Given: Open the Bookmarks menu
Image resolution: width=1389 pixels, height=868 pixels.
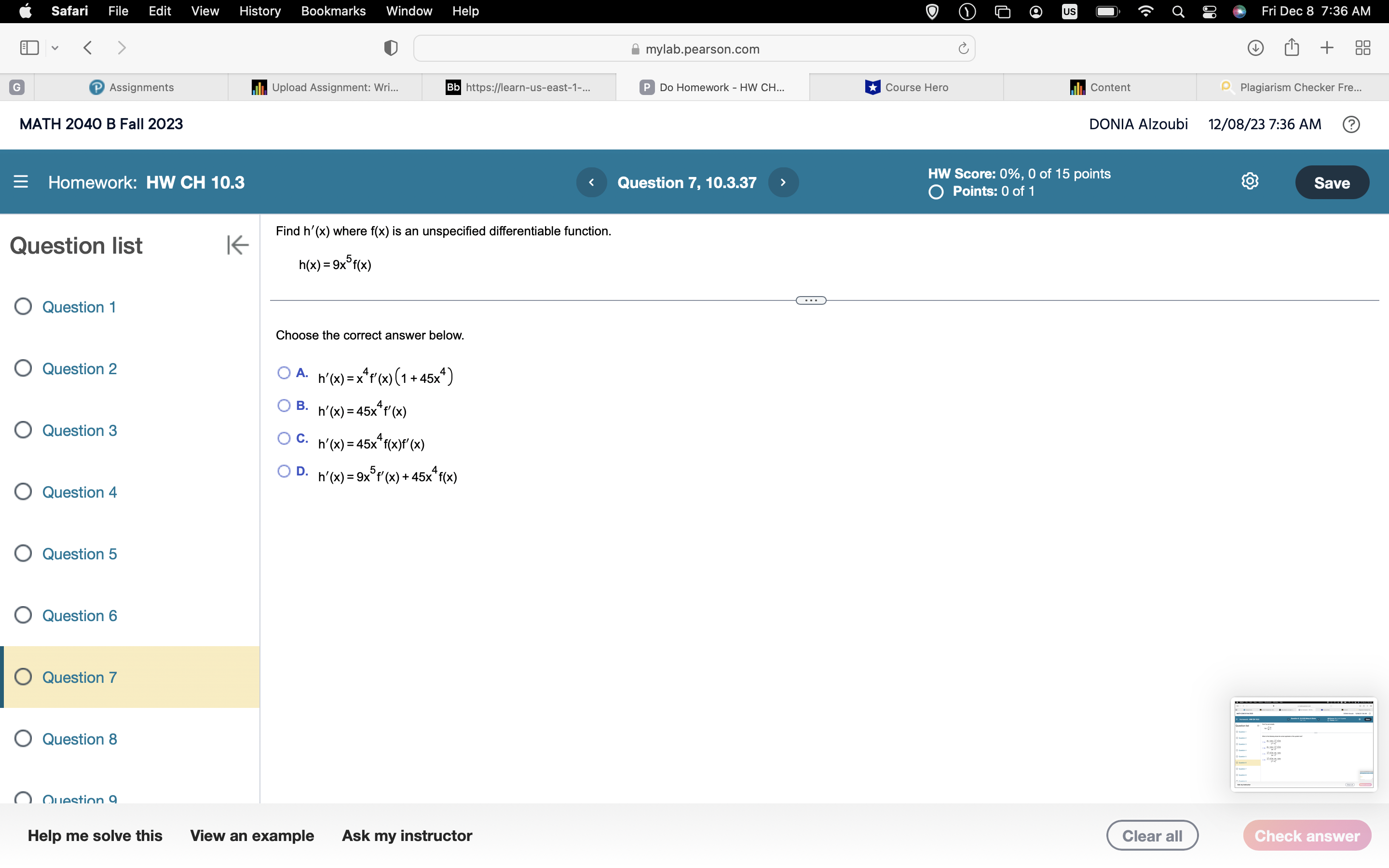Looking at the screenshot, I should point(333,11).
